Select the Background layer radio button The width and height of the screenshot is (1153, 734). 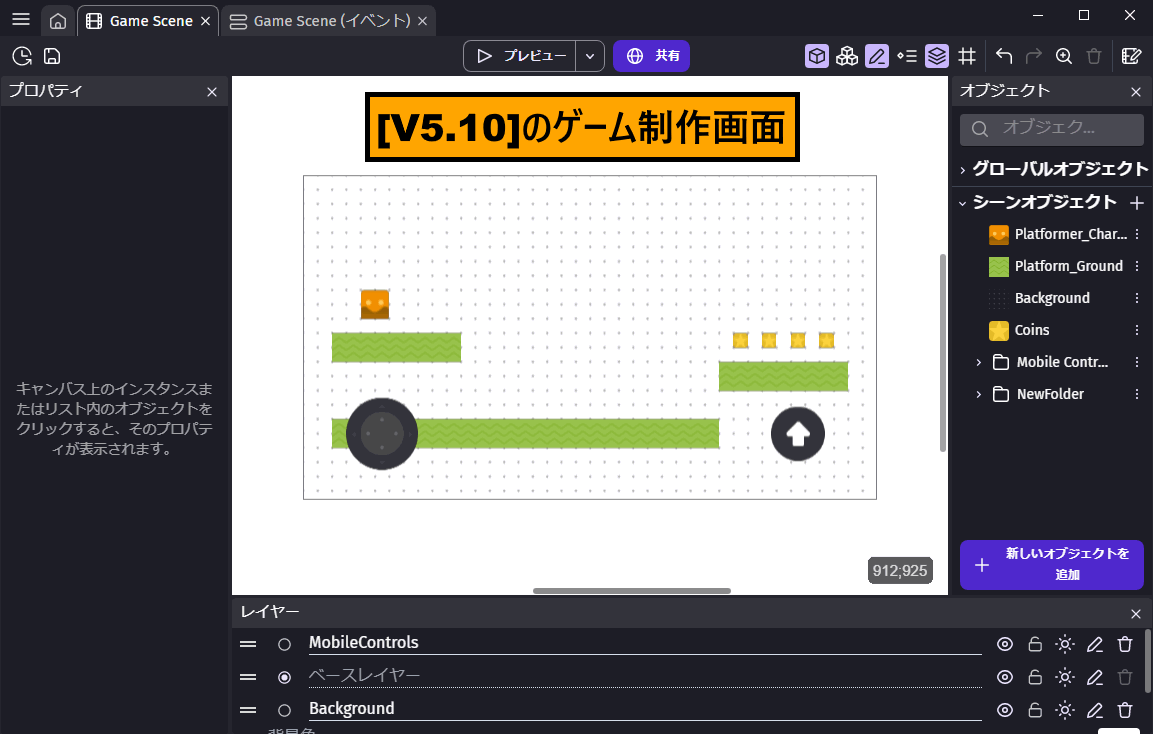[x=285, y=710]
